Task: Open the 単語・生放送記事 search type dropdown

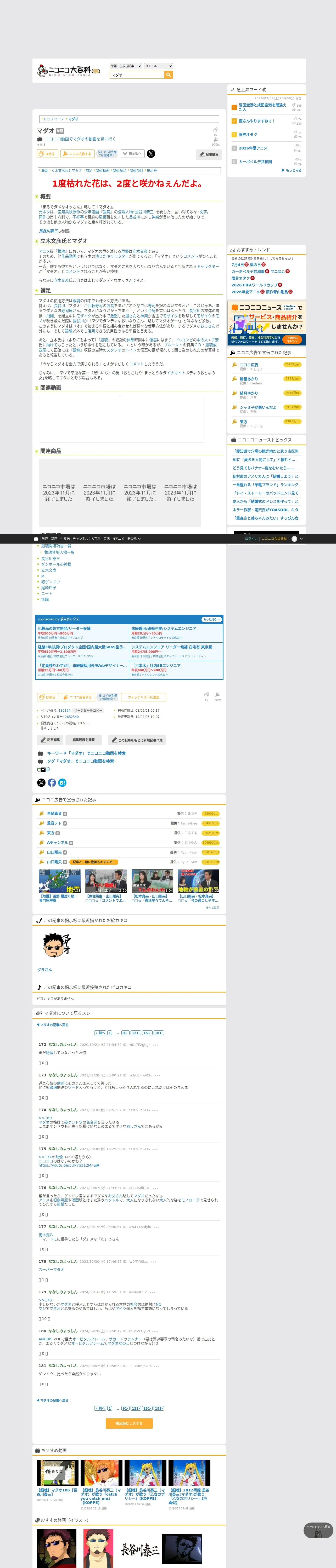Action: point(126,66)
